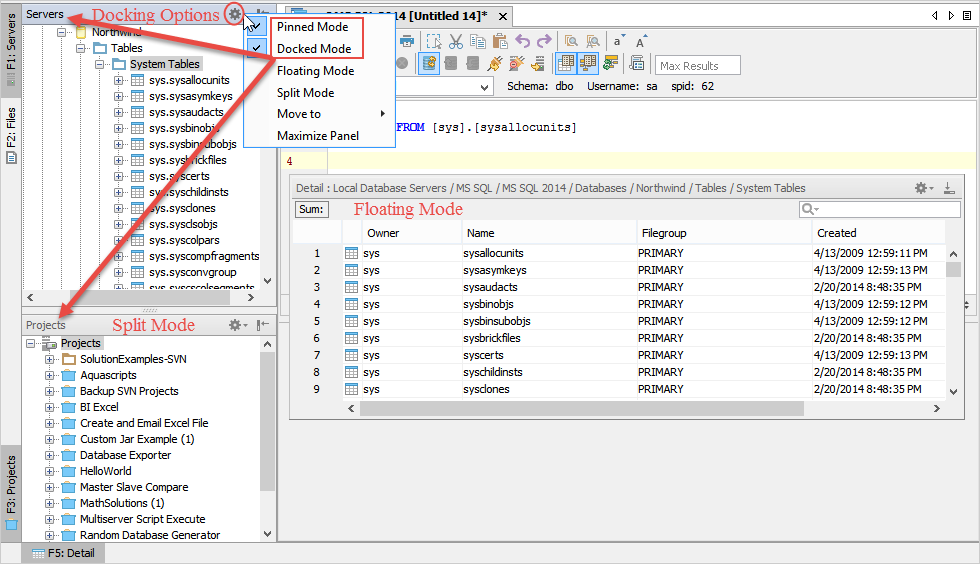Screen dimensions: 980x564
Task: Toggle grid results view button
Action: coord(565,63)
